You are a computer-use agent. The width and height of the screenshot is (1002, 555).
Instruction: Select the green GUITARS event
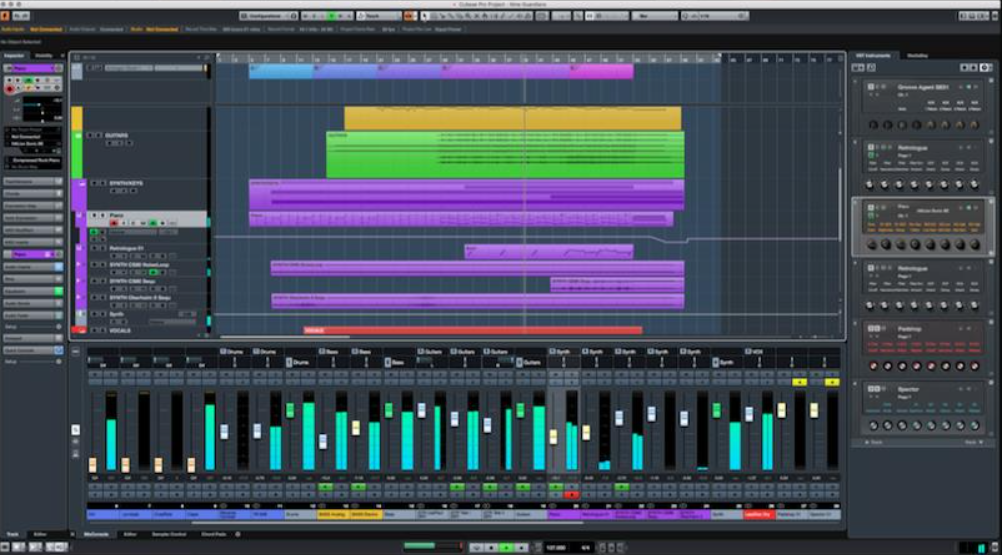click(505, 155)
